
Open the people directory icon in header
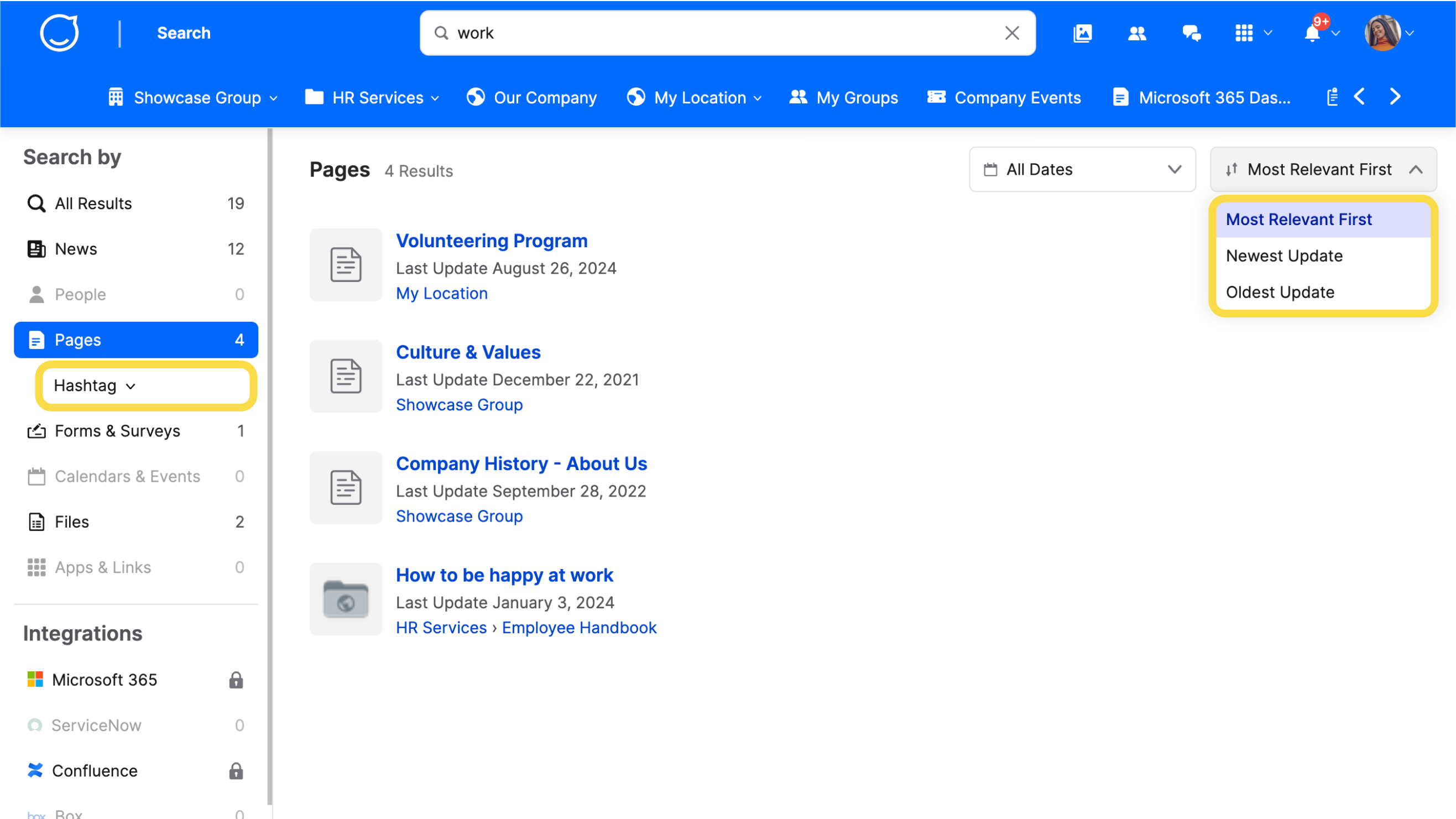(x=1136, y=33)
